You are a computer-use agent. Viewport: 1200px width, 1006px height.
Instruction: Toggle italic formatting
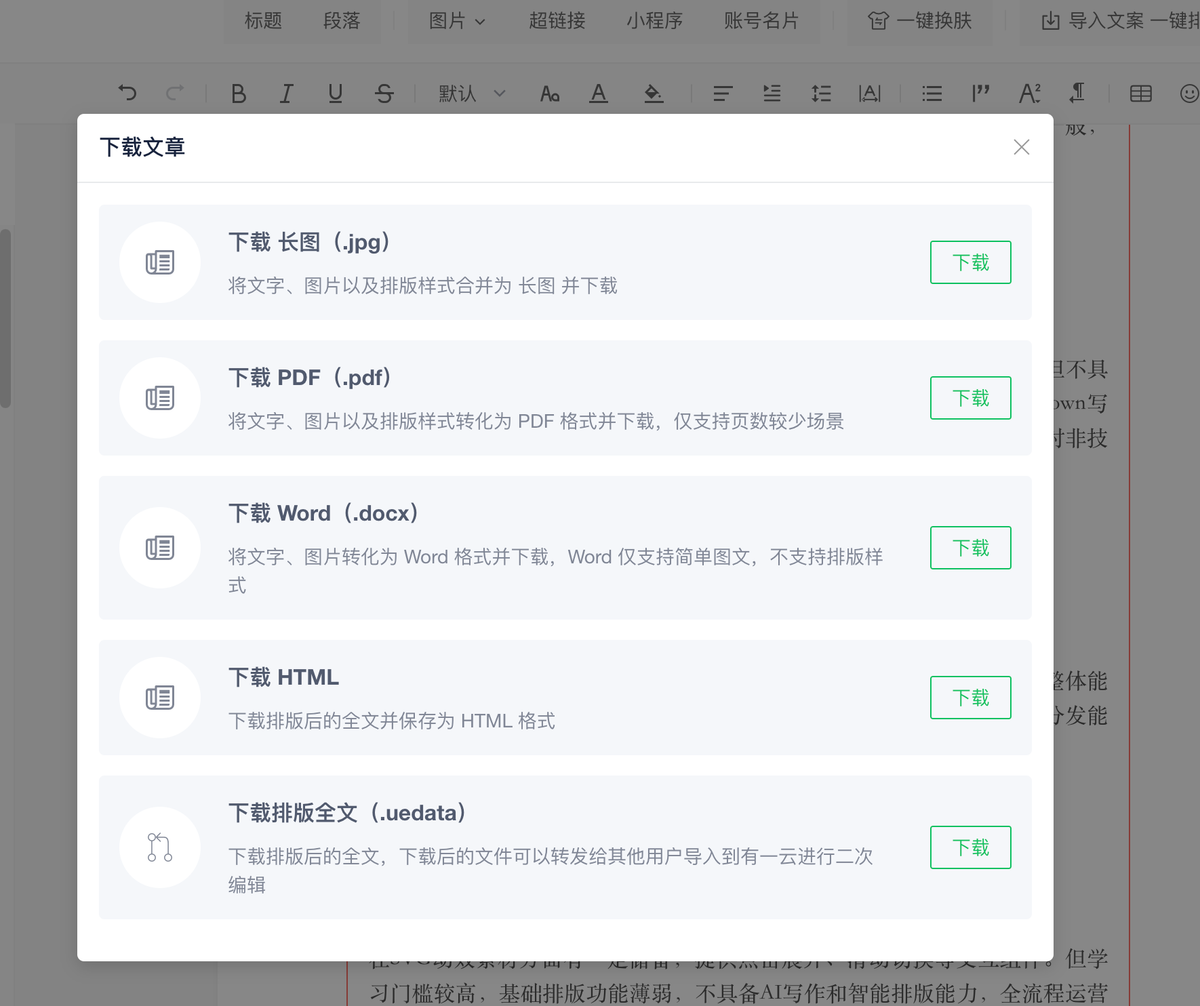(287, 93)
